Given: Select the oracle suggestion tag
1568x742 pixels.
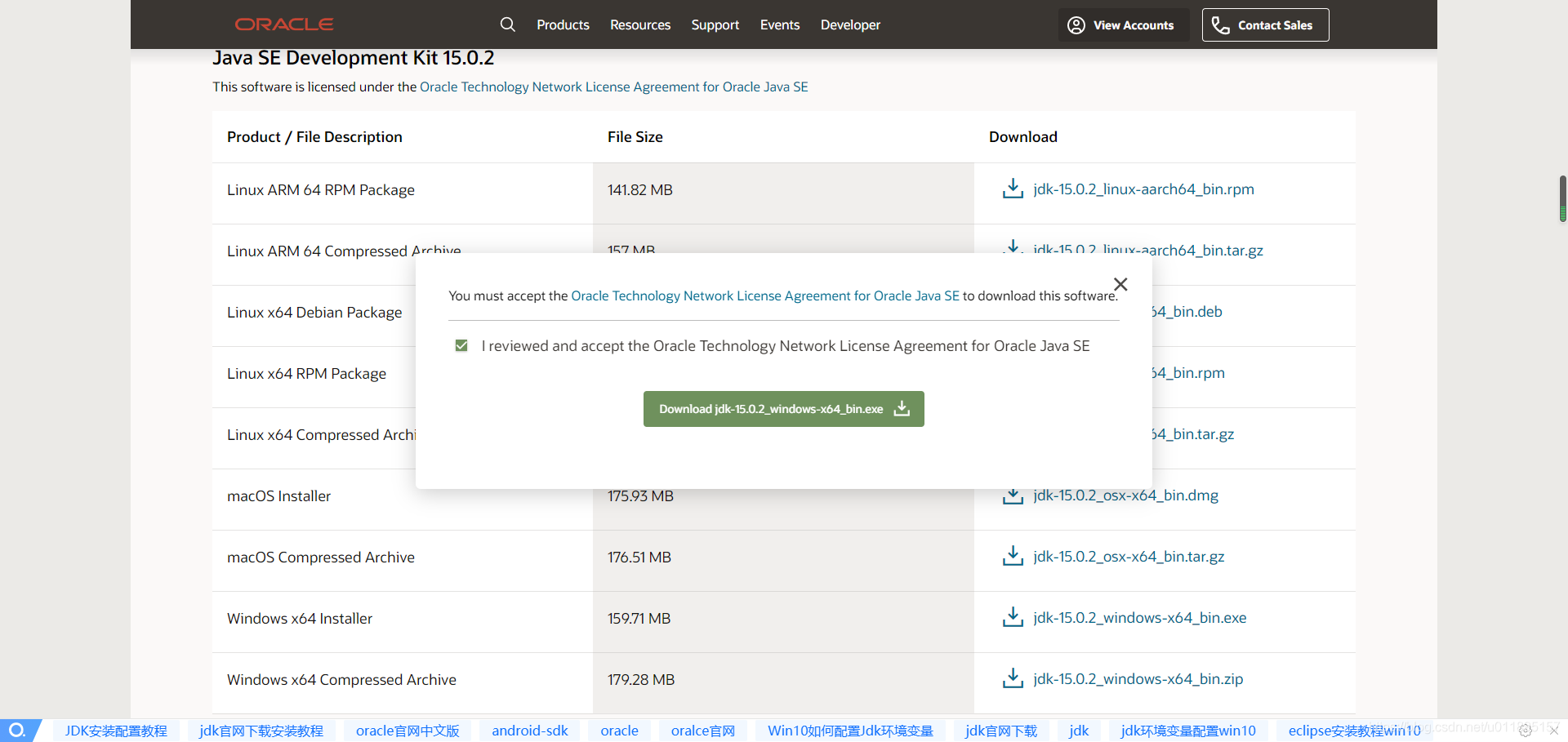Looking at the screenshot, I should pos(620,731).
